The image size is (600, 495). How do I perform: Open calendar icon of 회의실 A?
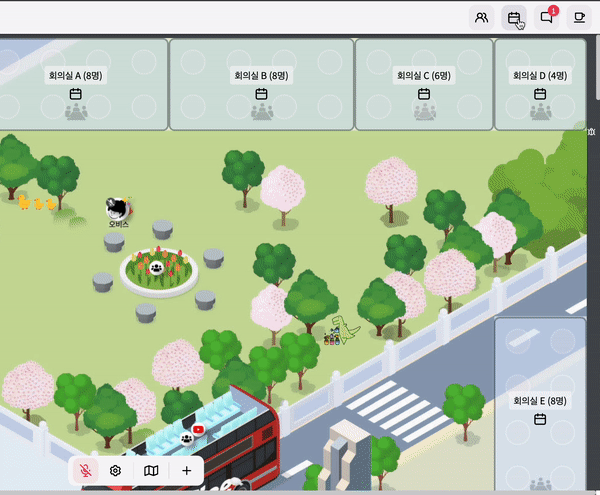coord(76,94)
